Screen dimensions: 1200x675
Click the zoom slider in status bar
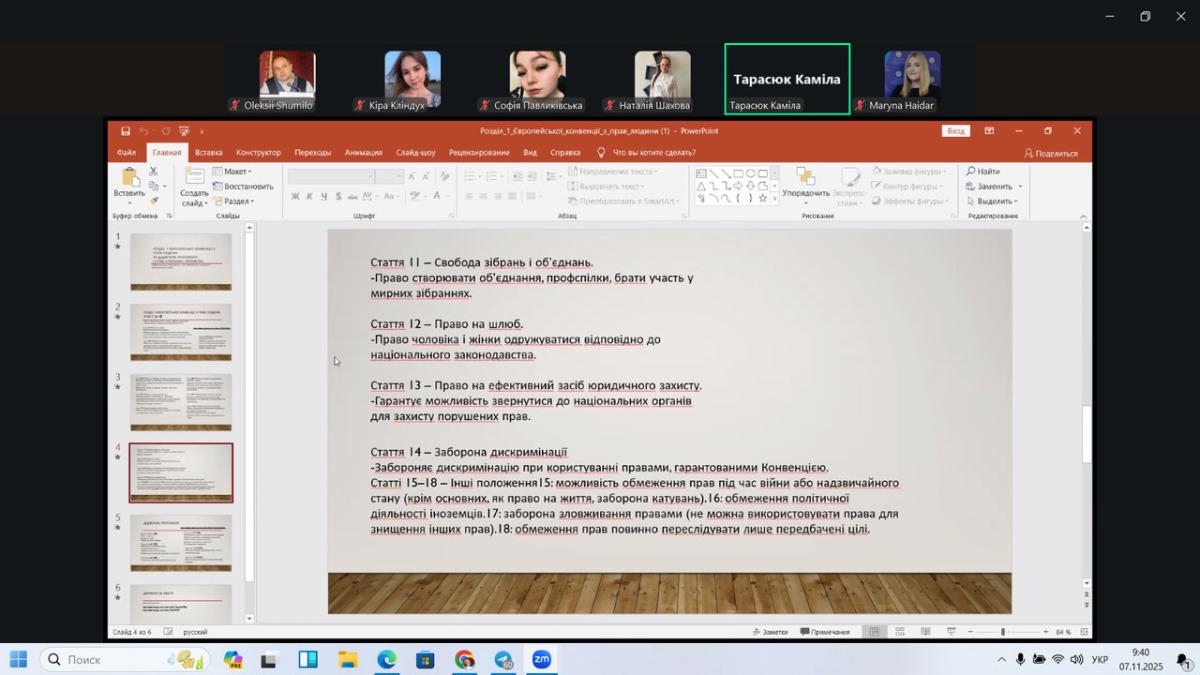click(x=1003, y=632)
